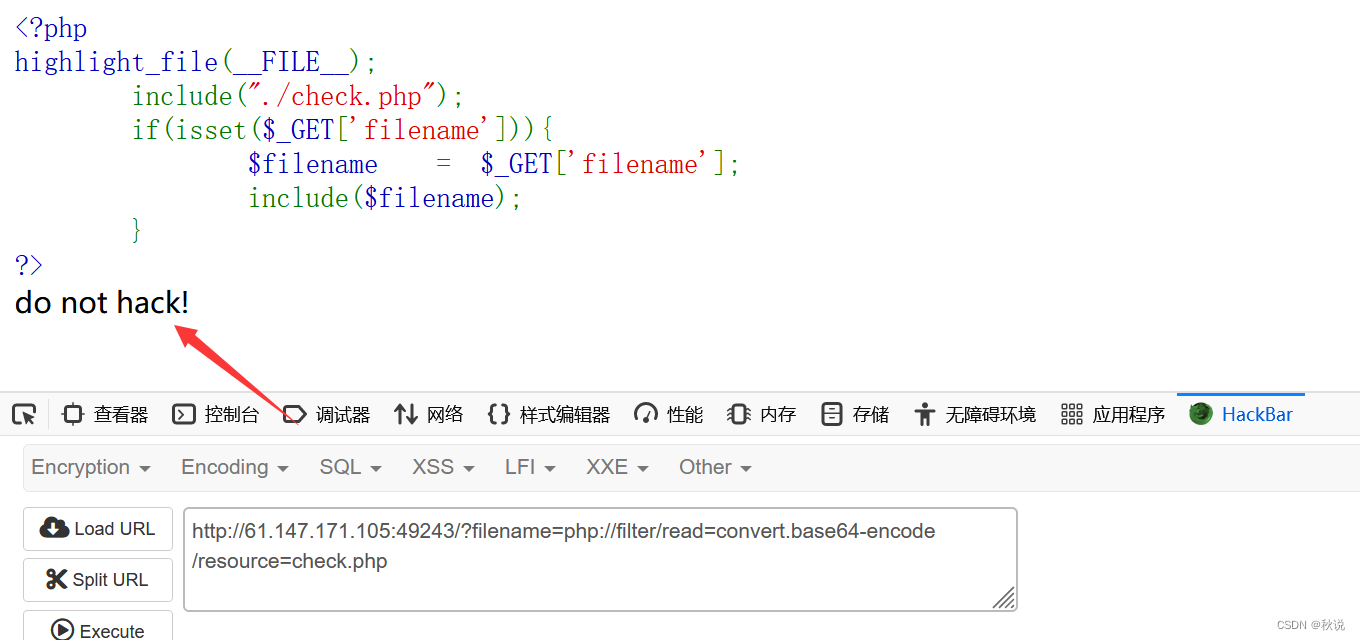
Task: Open the Storage (存储) tab
Action: coord(855,414)
